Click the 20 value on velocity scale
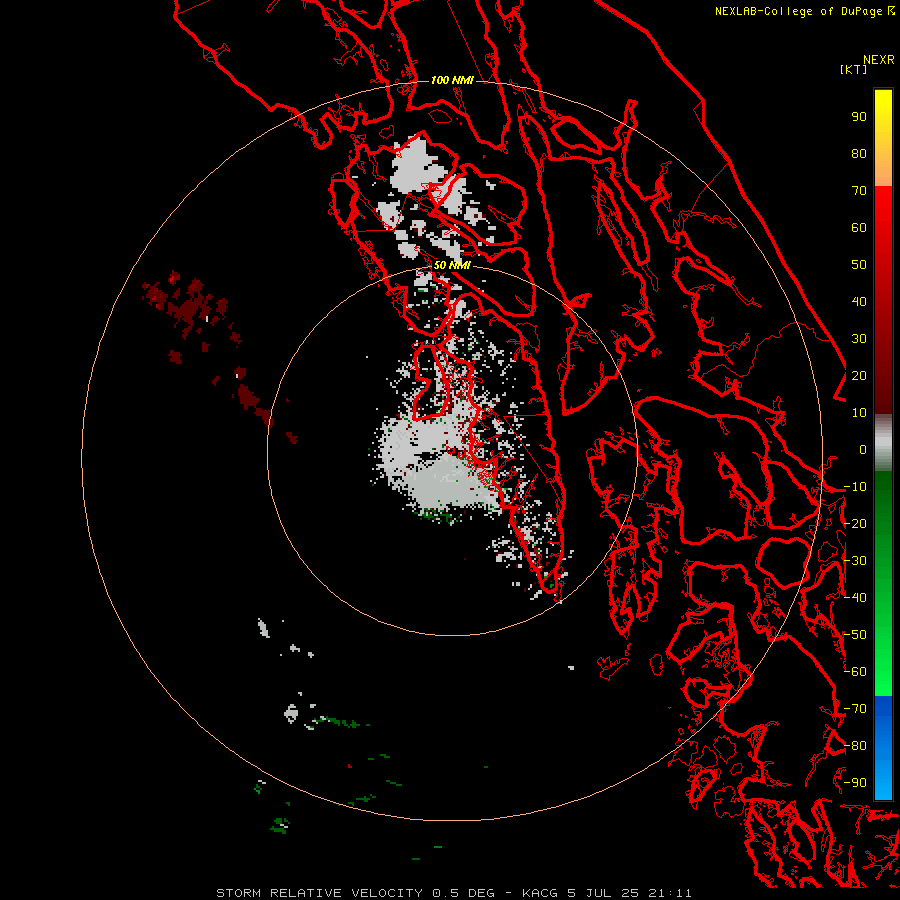The image size is (900, 900). [859, 376]
